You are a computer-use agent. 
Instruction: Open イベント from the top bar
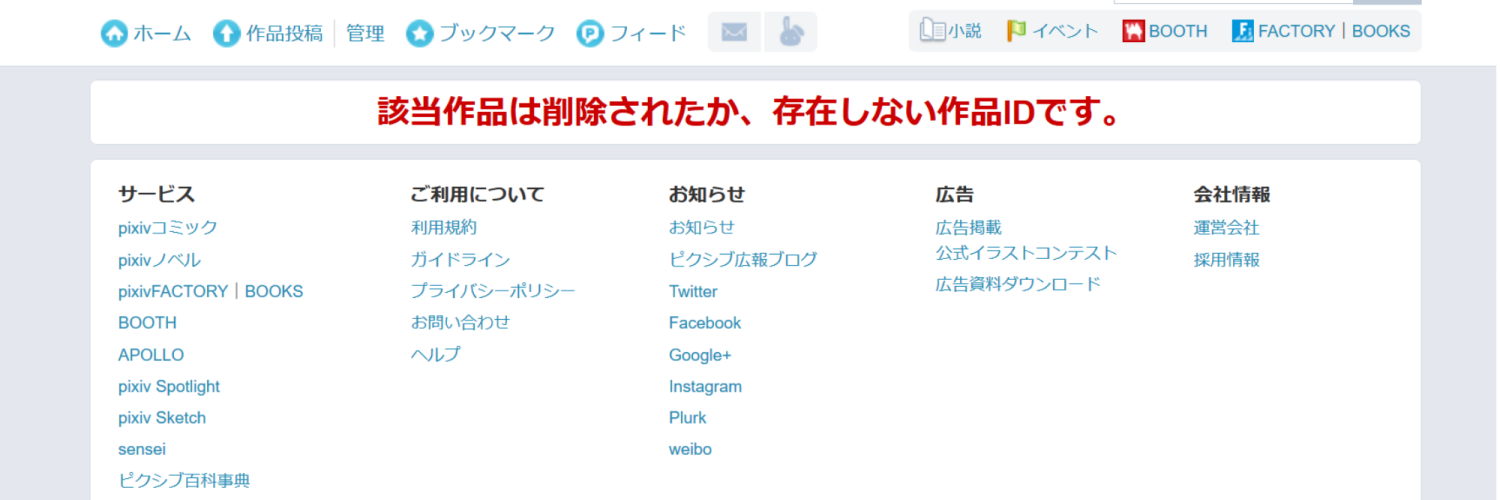point(1065,31)
